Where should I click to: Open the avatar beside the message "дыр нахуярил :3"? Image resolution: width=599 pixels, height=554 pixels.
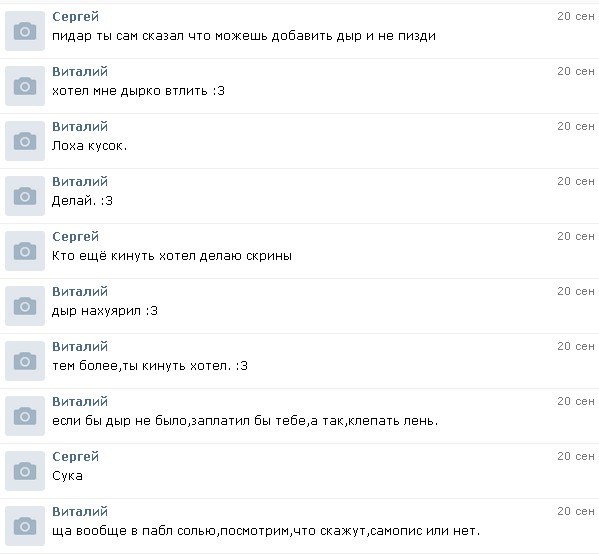(x=25, y=306)
